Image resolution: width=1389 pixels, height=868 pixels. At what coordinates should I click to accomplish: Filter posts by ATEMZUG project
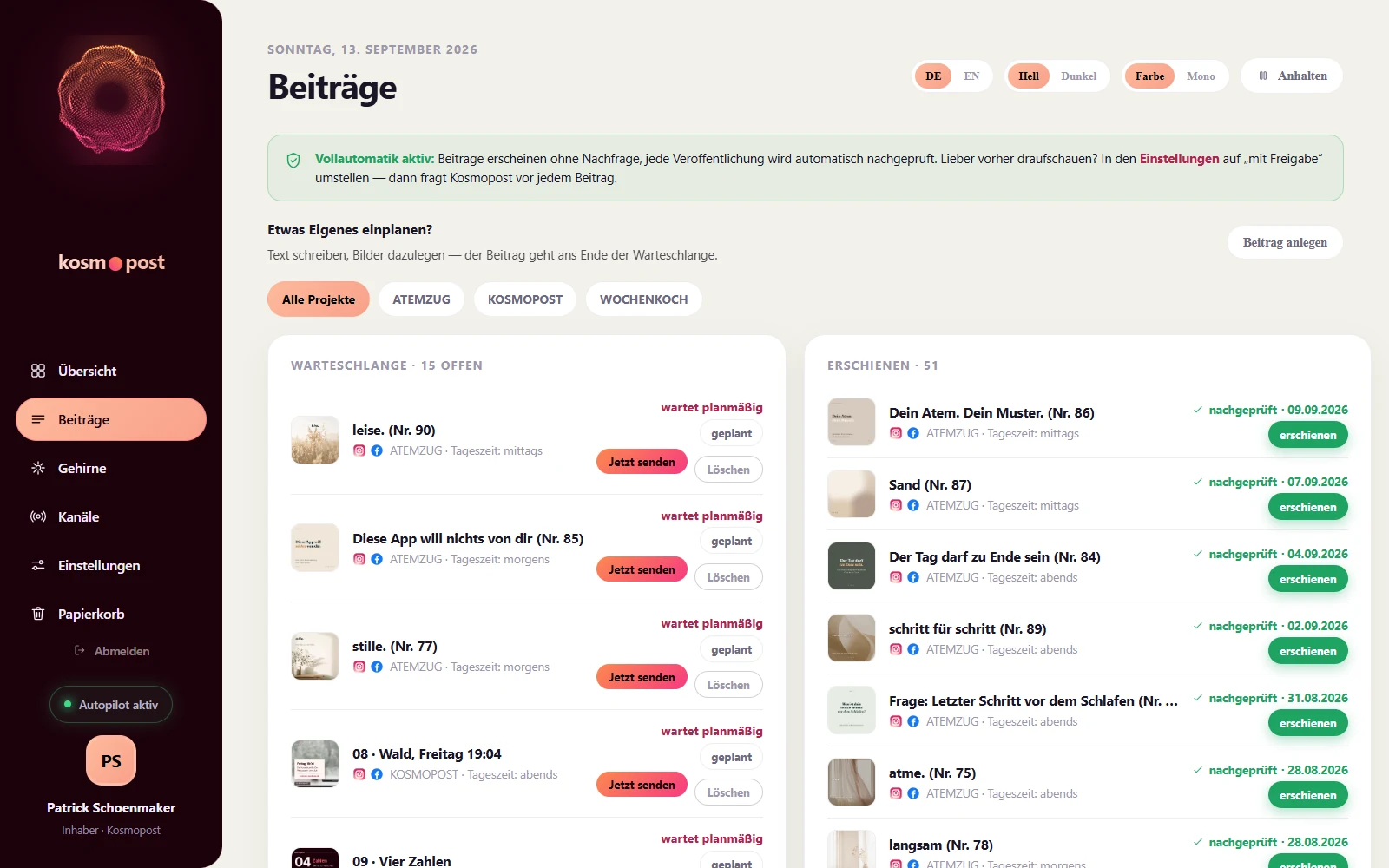pyautogui.click(x=421, y=299)
